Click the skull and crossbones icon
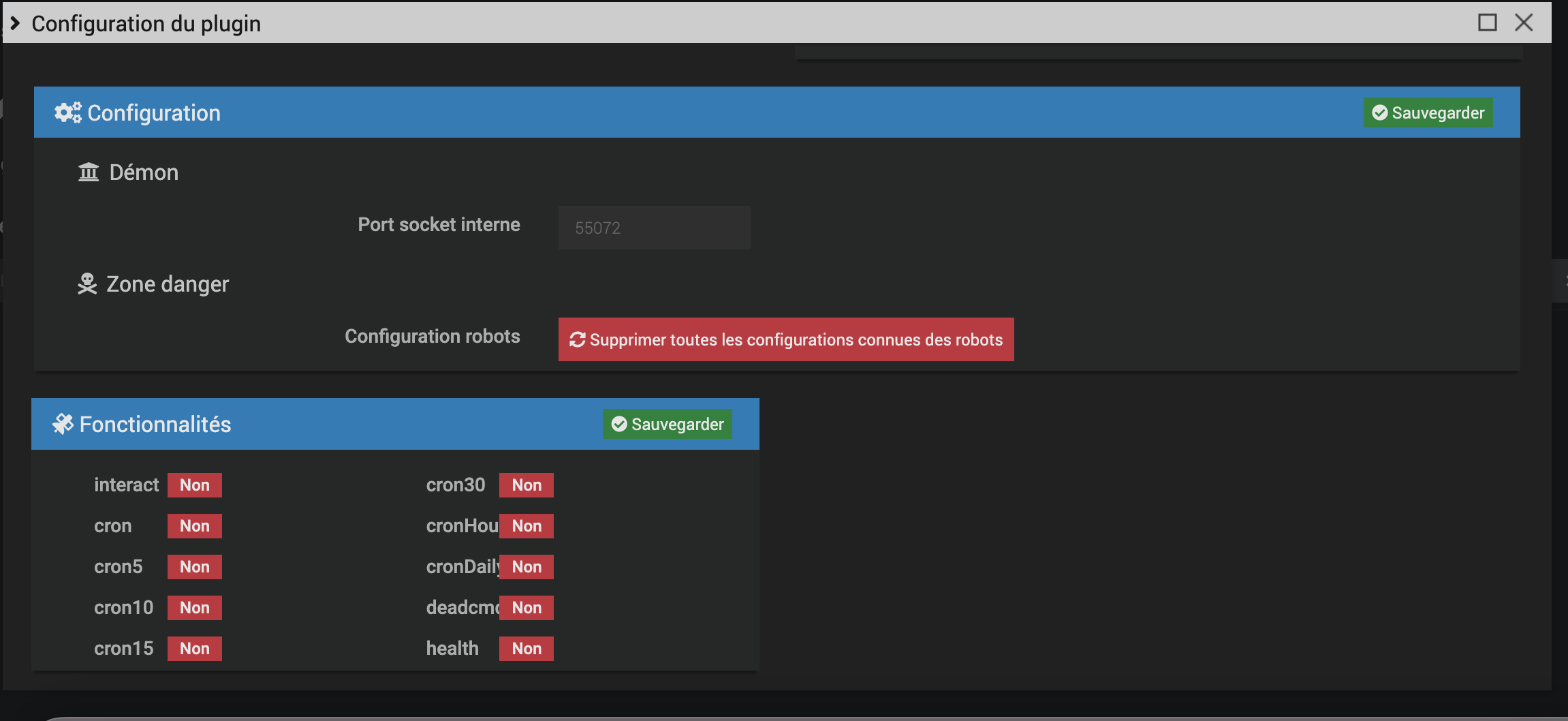 point(87,284)
